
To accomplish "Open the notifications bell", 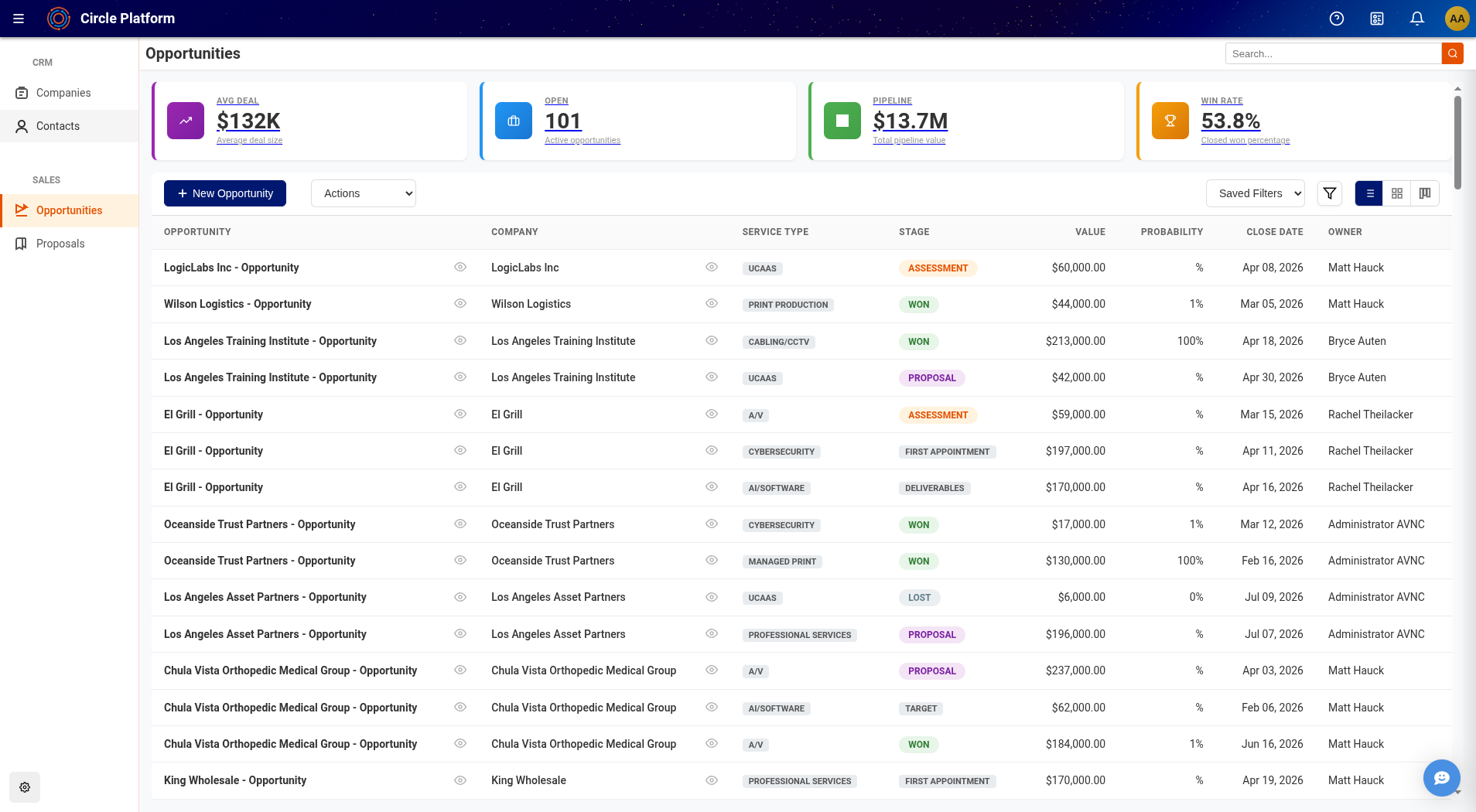I will 1417,19.
